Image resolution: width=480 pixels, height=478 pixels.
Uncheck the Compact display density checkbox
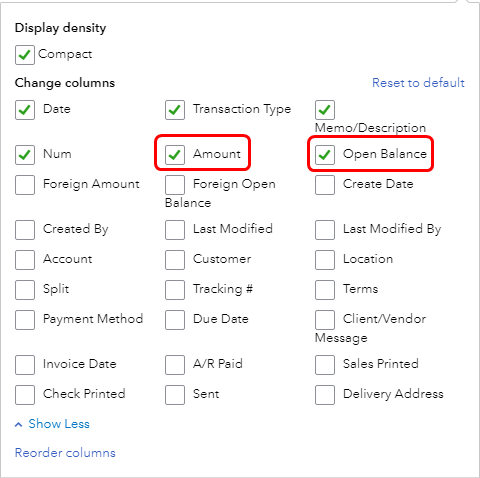tap(25, 55)
